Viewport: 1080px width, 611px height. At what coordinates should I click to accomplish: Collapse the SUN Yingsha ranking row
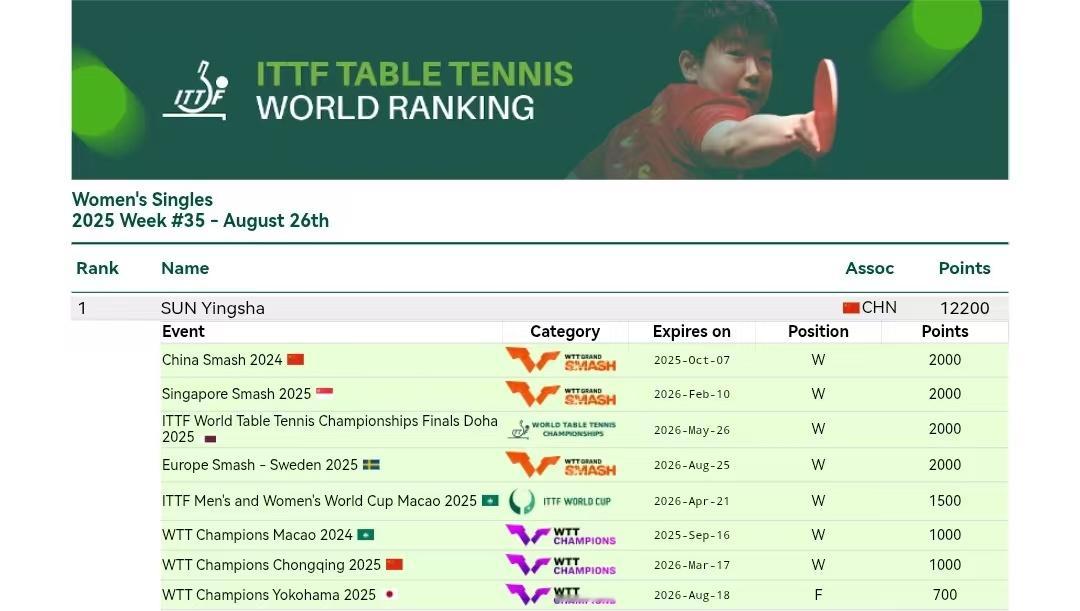(539, 308)
